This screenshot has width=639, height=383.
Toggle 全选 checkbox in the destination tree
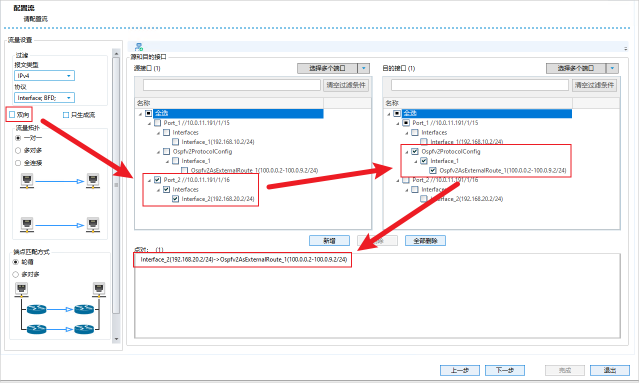tap(397, 113)
